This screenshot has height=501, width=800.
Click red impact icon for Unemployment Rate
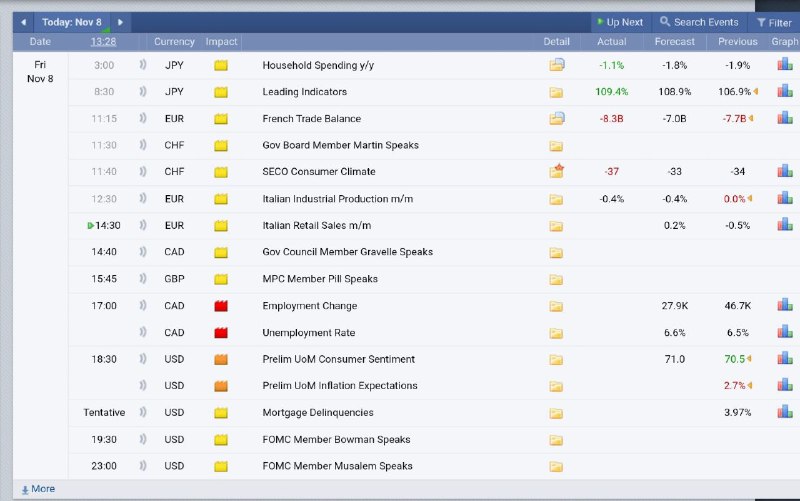[221, 333]
